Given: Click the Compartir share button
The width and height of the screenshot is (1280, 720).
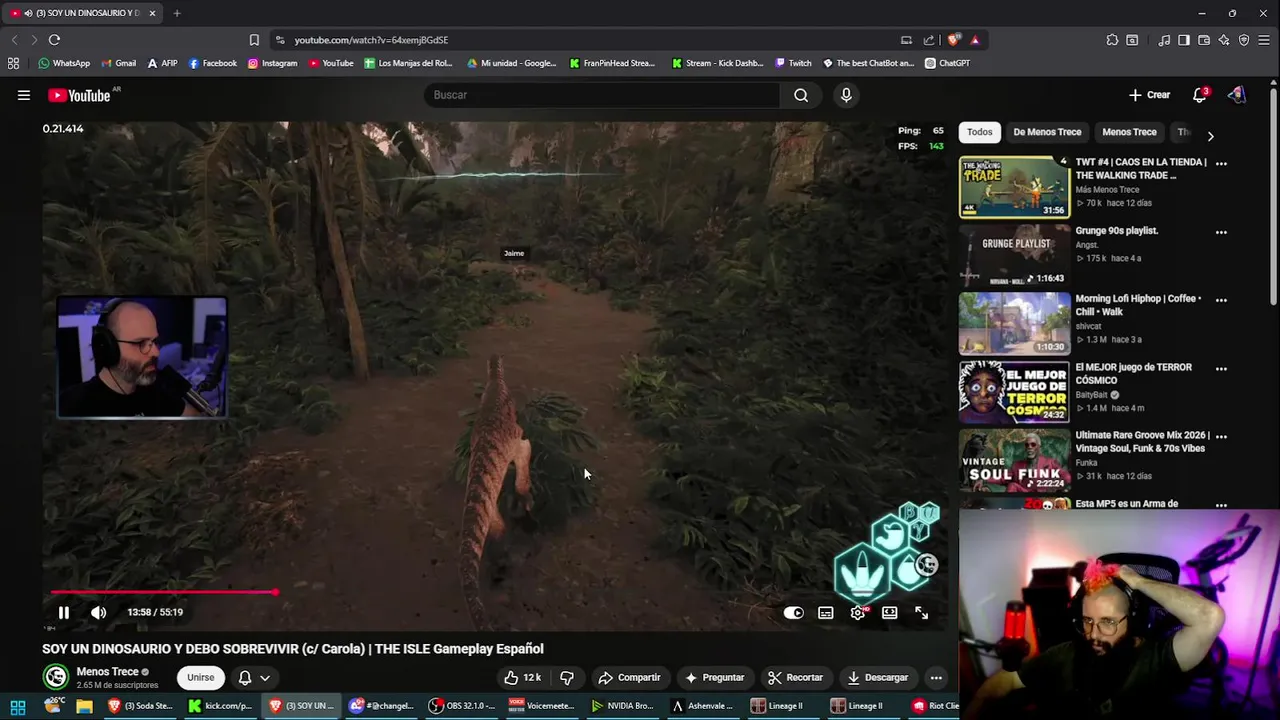Looking at the screenshot, I should tap(629, 677).
